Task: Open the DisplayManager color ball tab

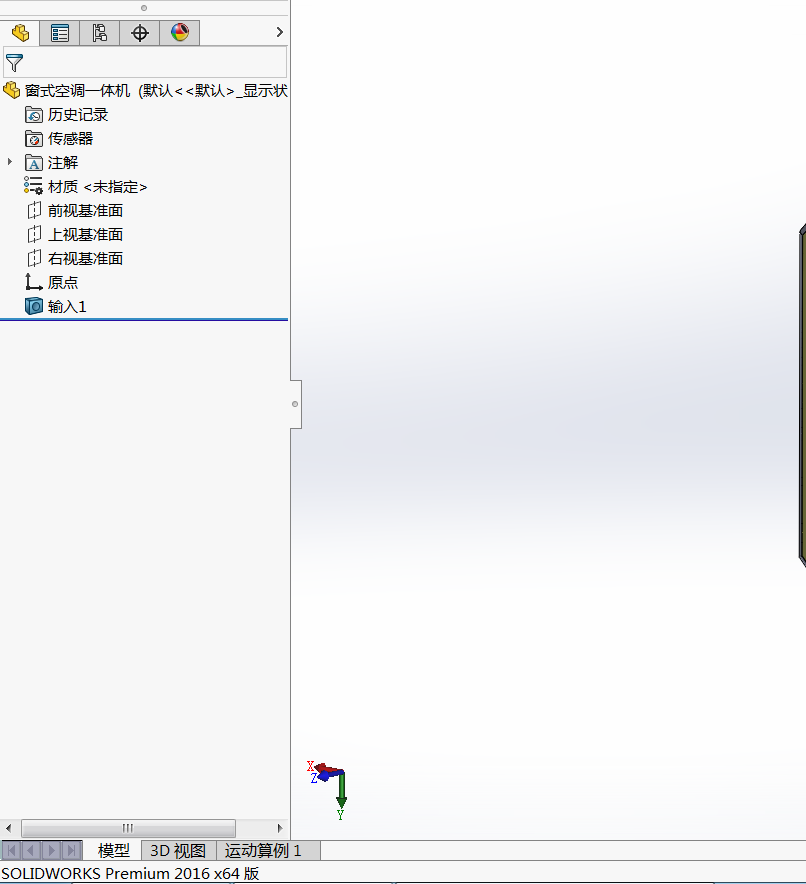Action: point(180,33)
